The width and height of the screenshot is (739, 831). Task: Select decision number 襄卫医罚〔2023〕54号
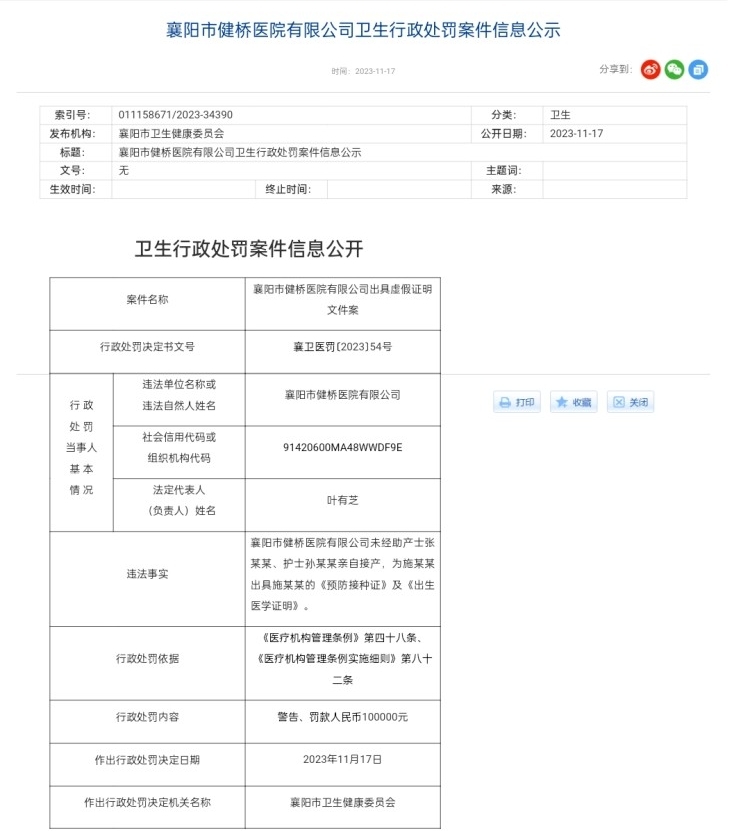pos(342,347)
